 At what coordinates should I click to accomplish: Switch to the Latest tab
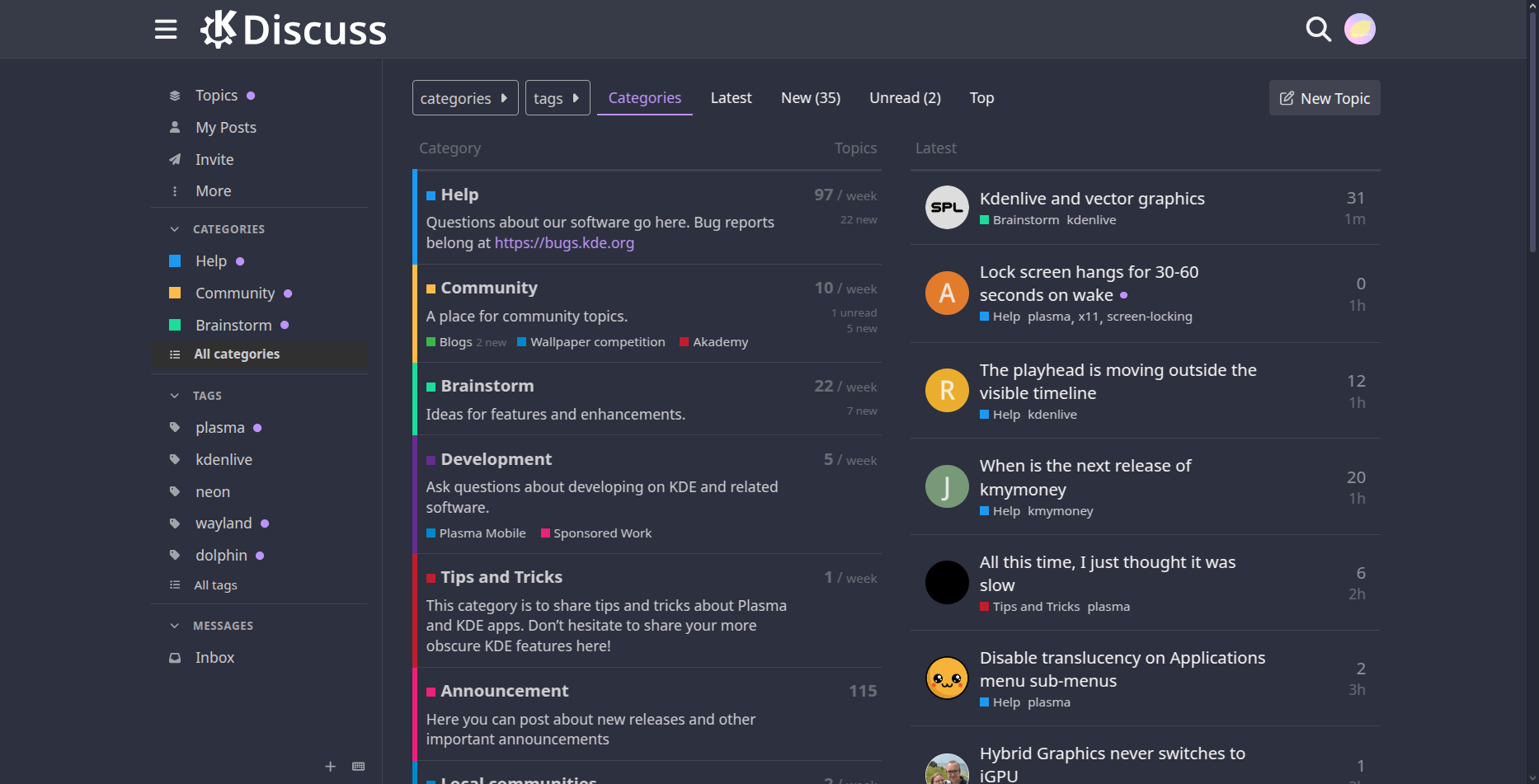coord(731,98)
